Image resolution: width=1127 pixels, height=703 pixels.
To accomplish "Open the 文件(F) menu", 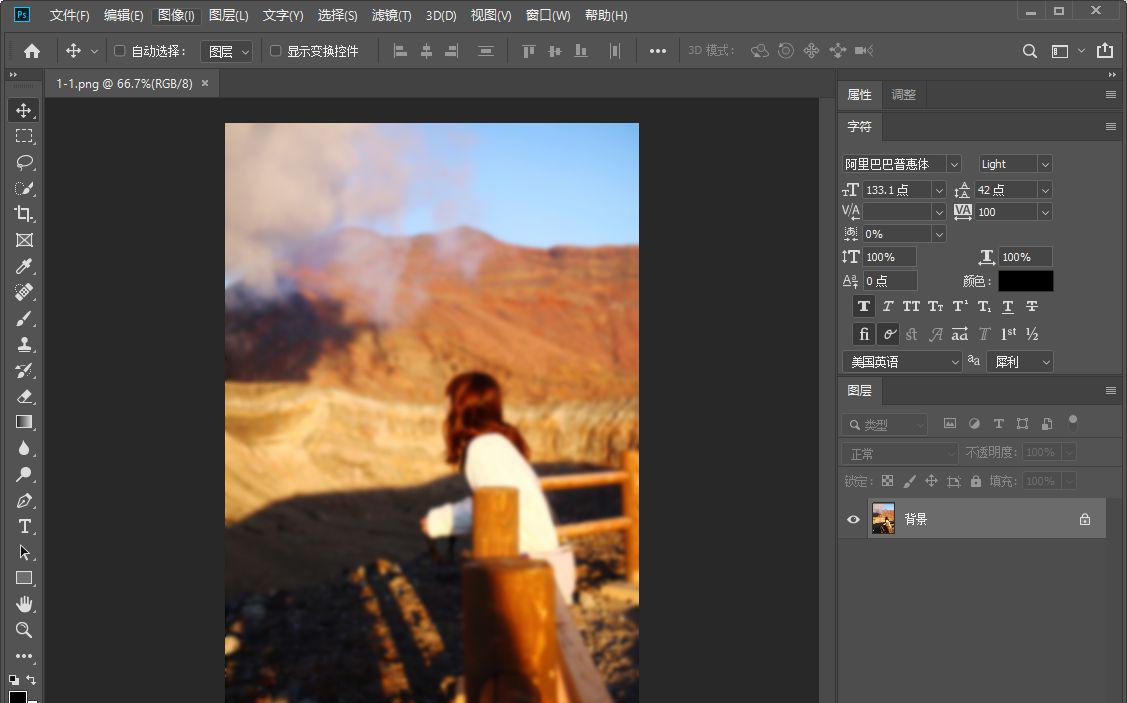I will click(x=69, y=15).
